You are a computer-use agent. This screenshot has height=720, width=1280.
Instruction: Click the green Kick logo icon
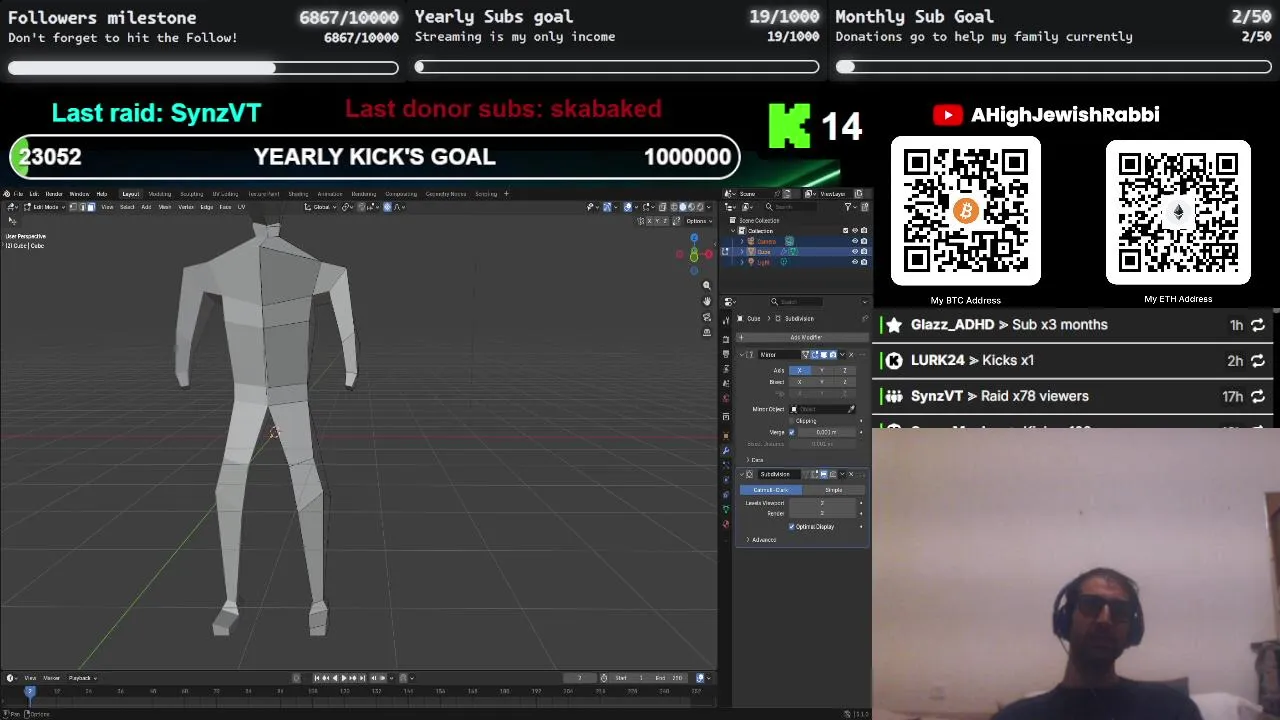(x=791, y=126)
